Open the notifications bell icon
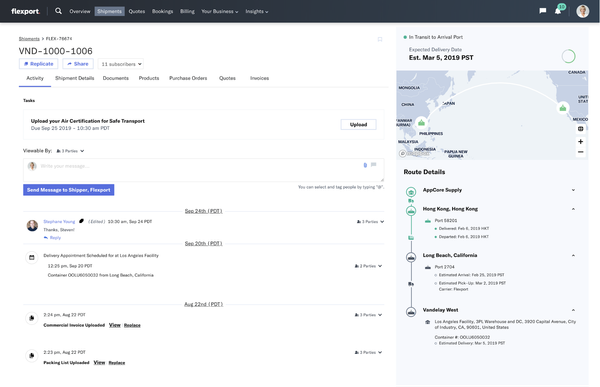Image resolution: width=600 pixels, height=387 pixels. (x=558, y=11)
